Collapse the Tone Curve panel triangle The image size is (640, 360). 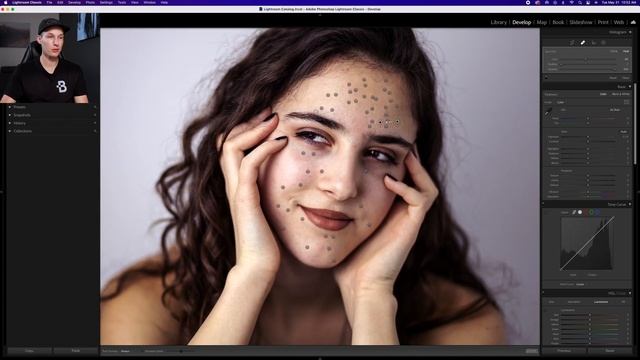630,204
